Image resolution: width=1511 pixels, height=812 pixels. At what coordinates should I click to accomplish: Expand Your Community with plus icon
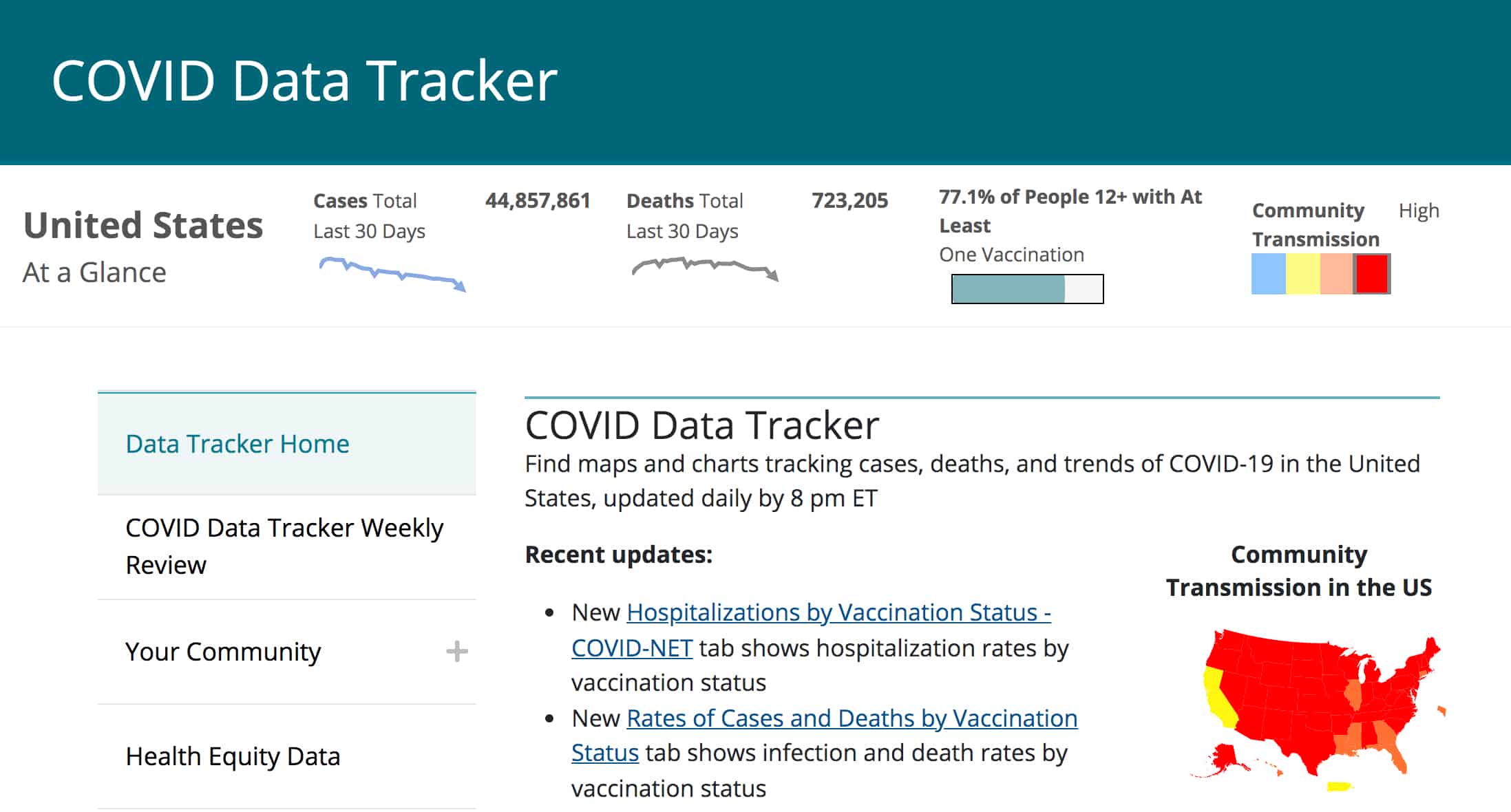point(457,651)
